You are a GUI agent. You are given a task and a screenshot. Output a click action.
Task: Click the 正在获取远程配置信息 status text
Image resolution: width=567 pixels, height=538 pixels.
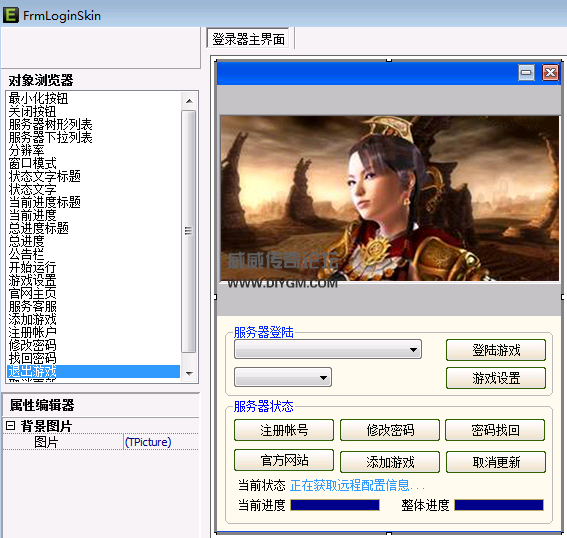(357, 485)
